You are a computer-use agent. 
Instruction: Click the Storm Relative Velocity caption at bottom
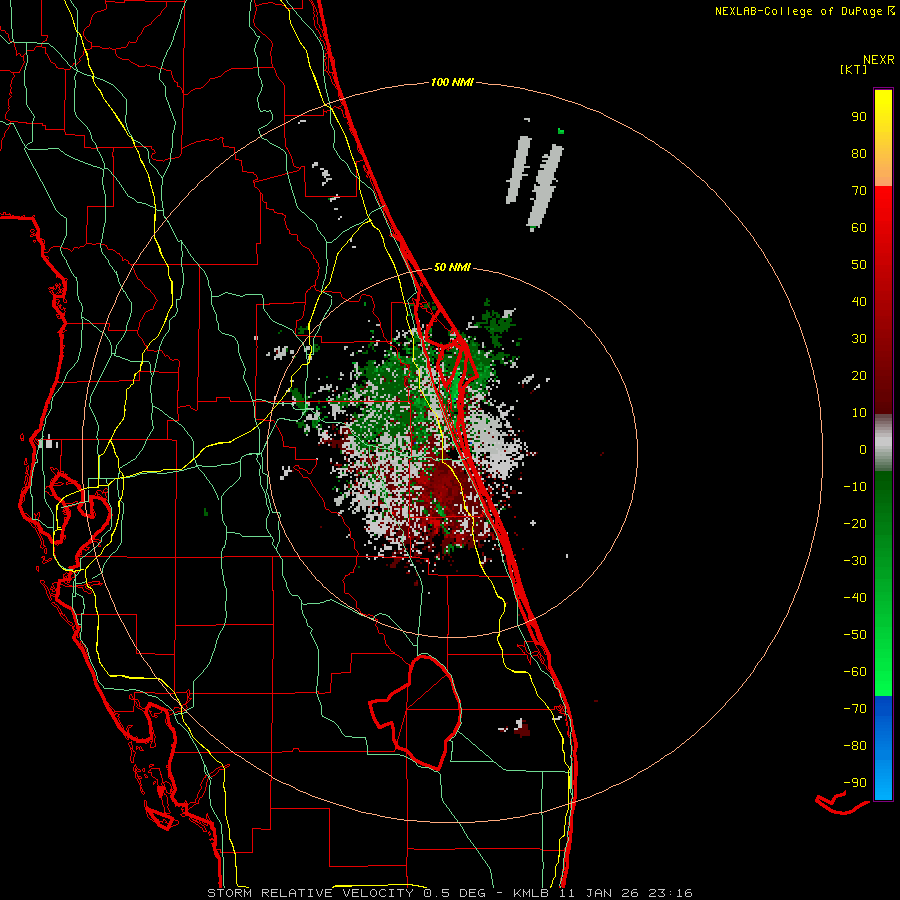coord(450,893)
